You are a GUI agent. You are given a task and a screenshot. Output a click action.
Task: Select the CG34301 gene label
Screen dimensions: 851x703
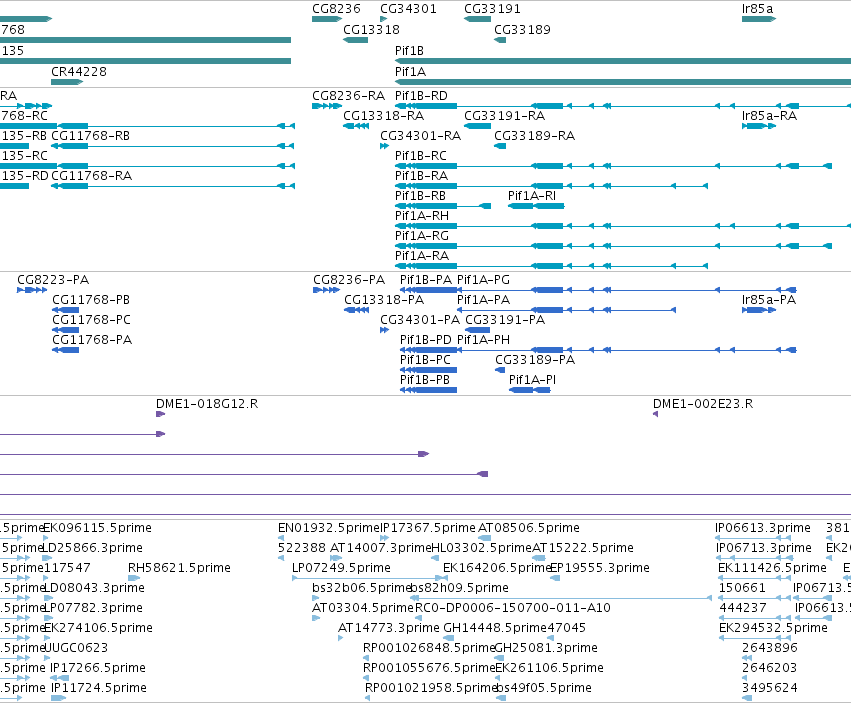[408, 9]
